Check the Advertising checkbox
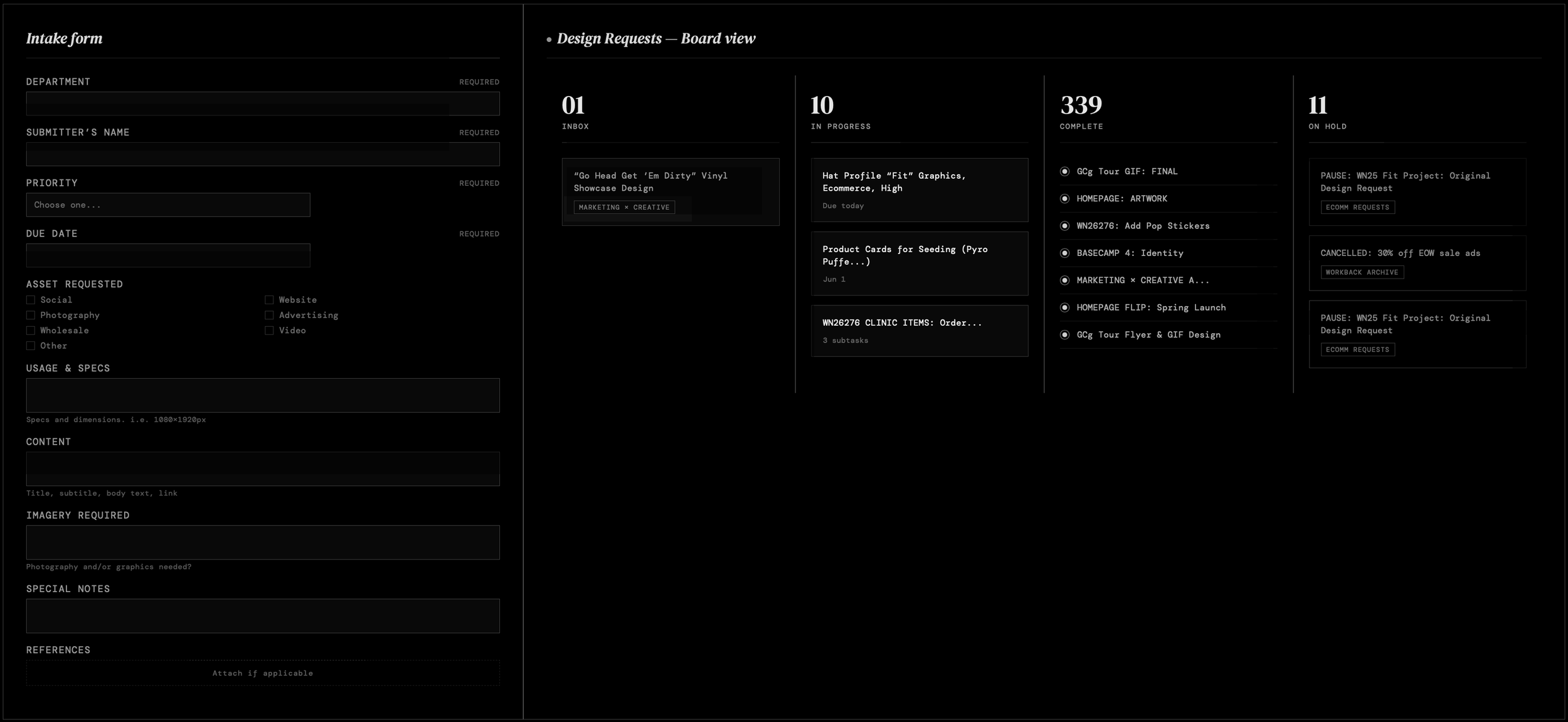The image size is (1568, 722). (x=269, y=315)
